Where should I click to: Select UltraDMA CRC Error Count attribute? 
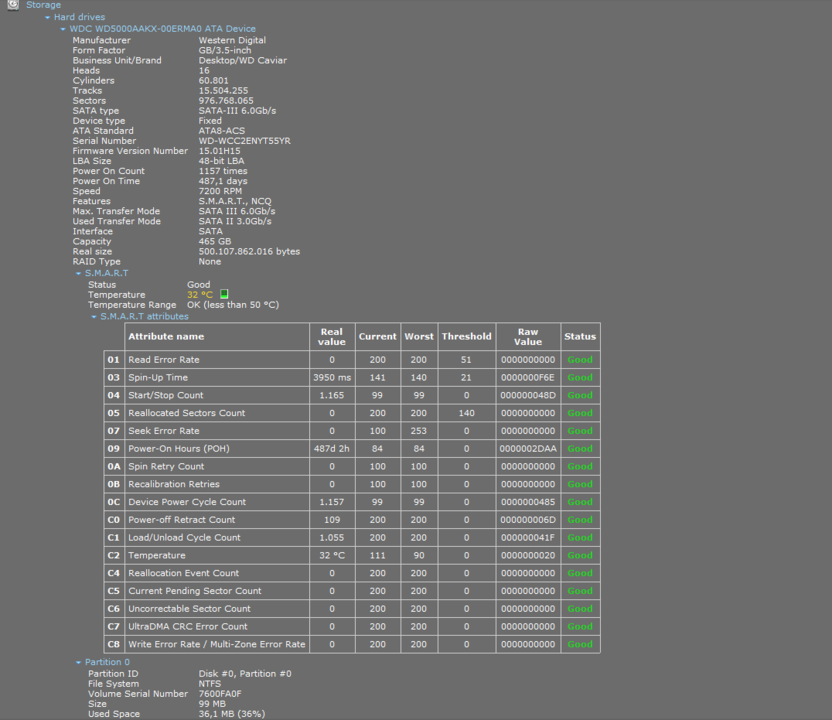(188, 627)
